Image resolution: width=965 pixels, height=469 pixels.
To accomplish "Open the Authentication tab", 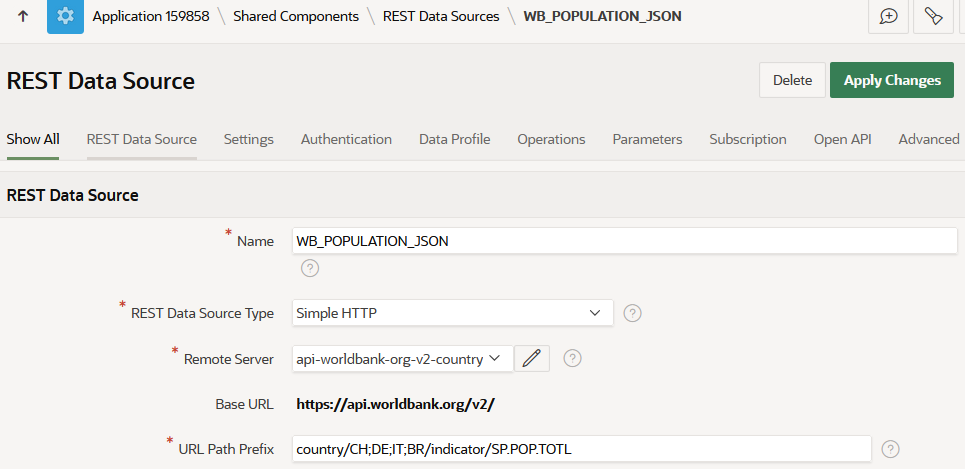I will coord(346,139).
